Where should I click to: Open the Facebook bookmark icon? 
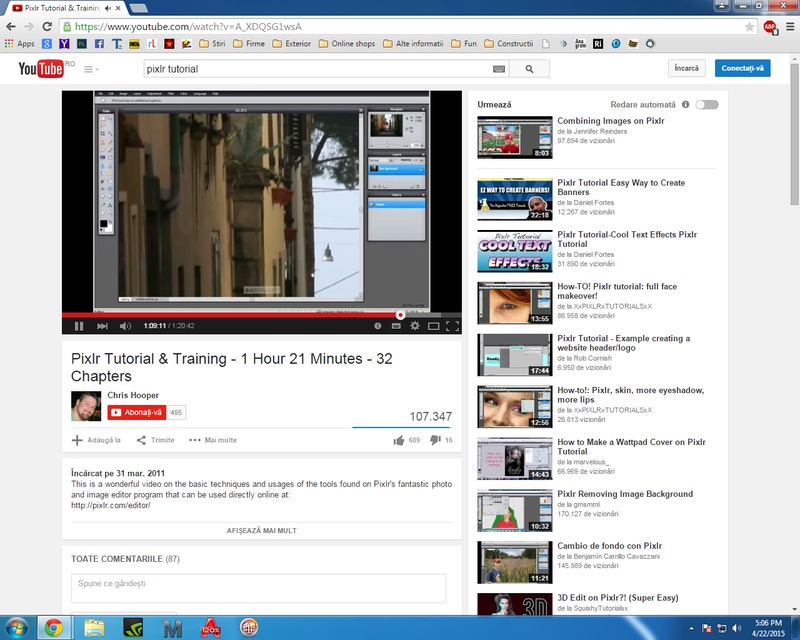[x=99, y=44]
